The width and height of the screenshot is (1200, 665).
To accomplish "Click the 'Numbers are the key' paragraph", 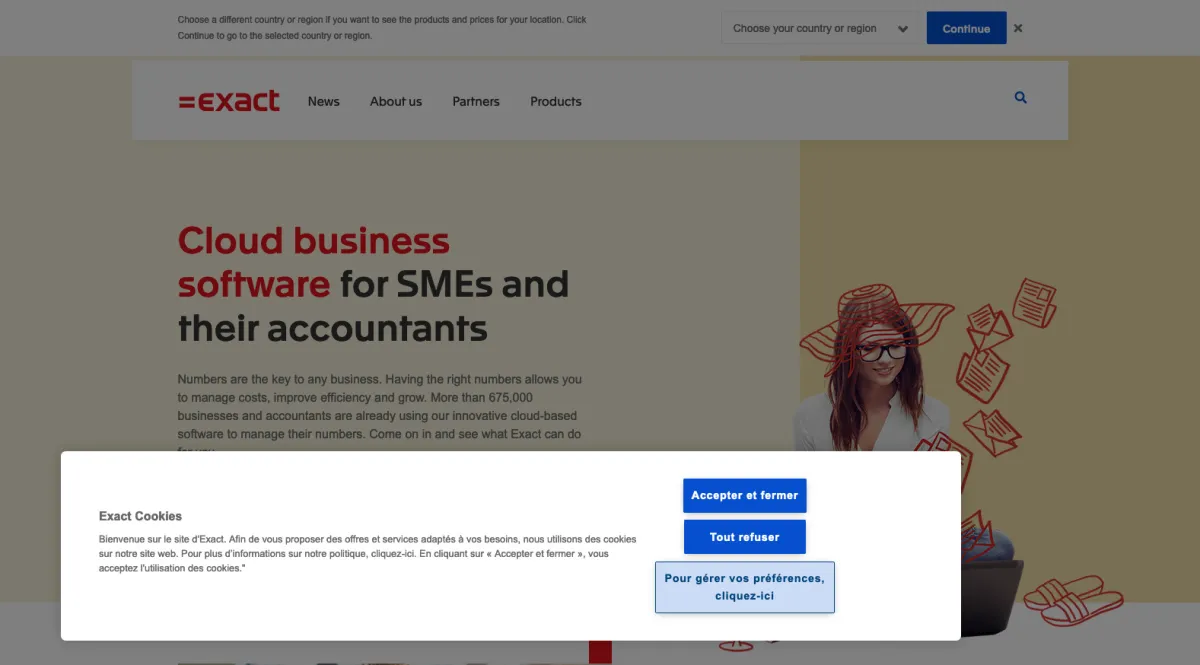I will (380, 415).
